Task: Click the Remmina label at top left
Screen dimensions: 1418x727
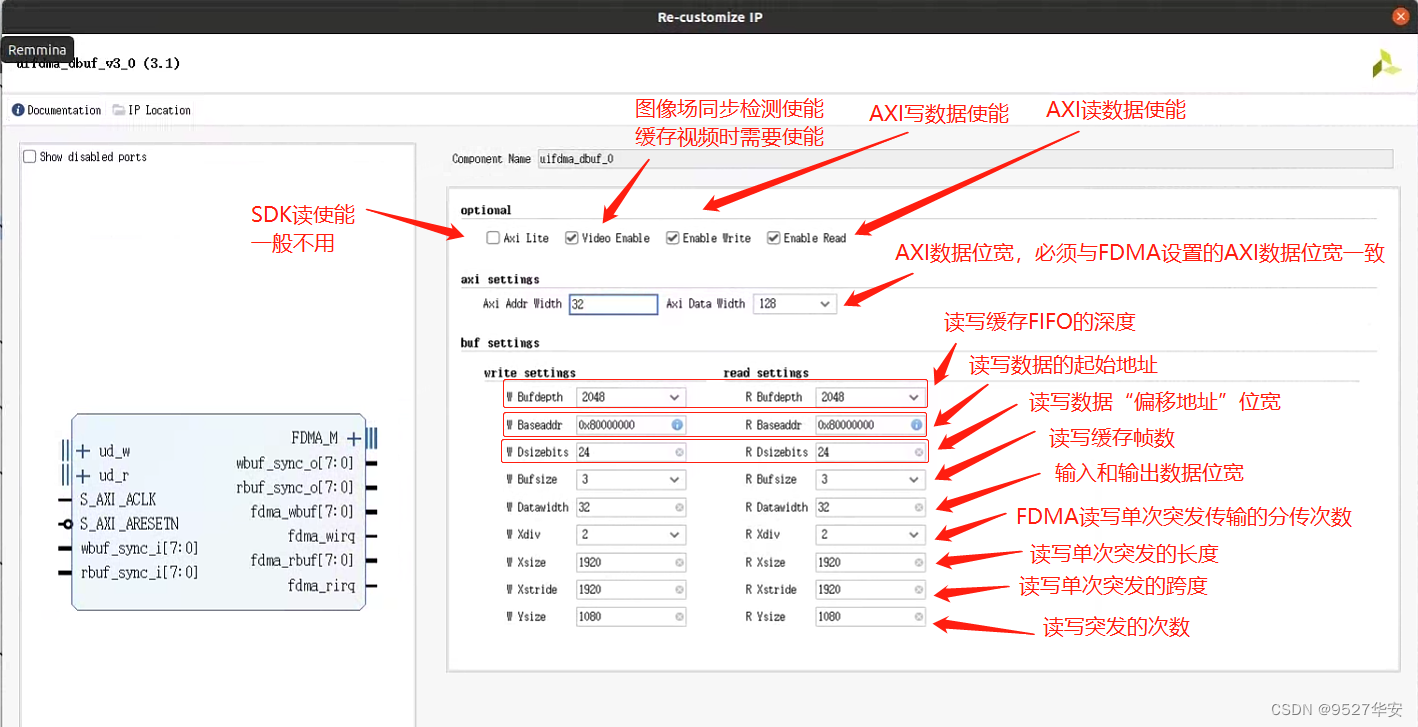Action: 37,50
